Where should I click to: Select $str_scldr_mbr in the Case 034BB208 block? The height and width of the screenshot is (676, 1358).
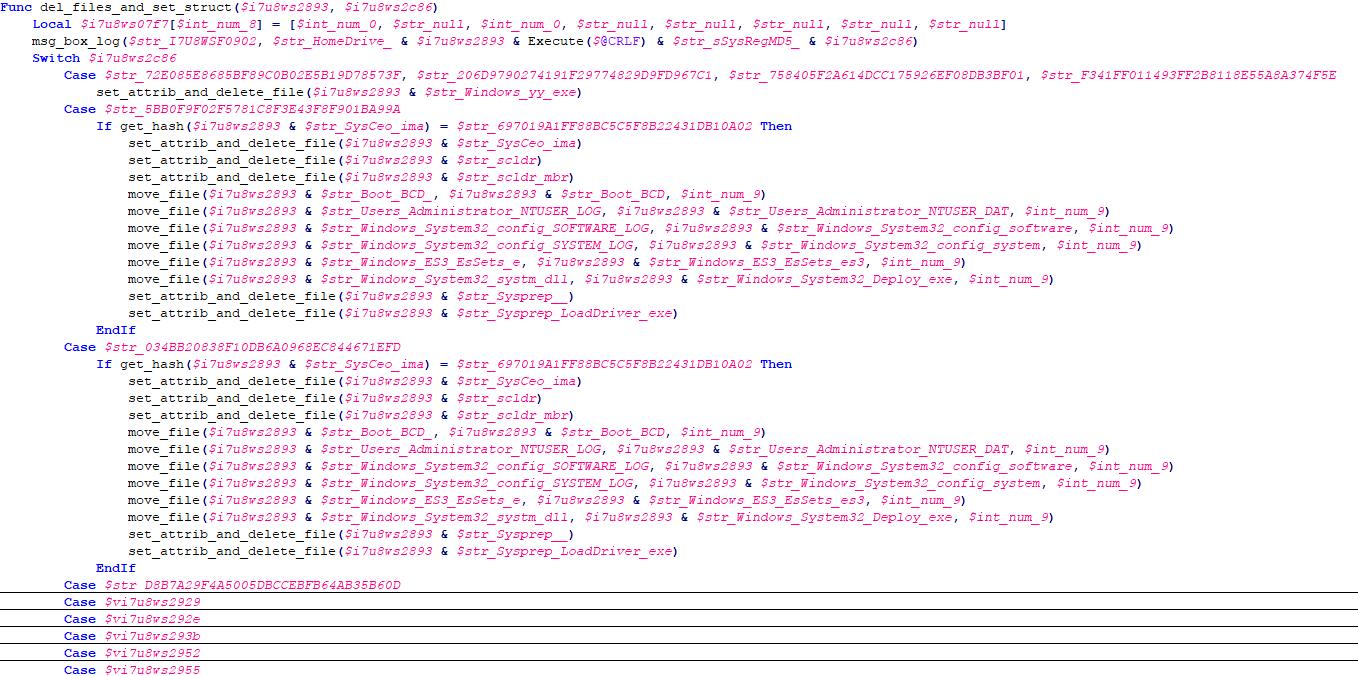(x=514, y=415)
